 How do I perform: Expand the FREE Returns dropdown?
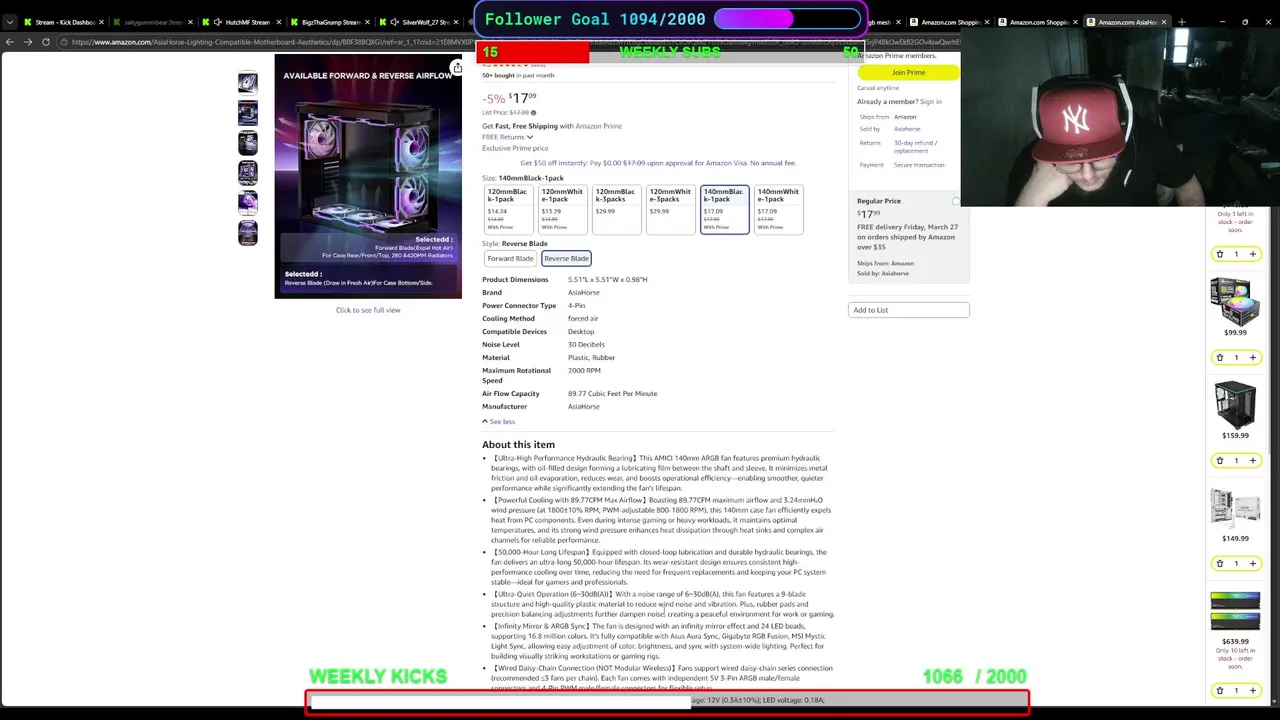pos(508,137)
